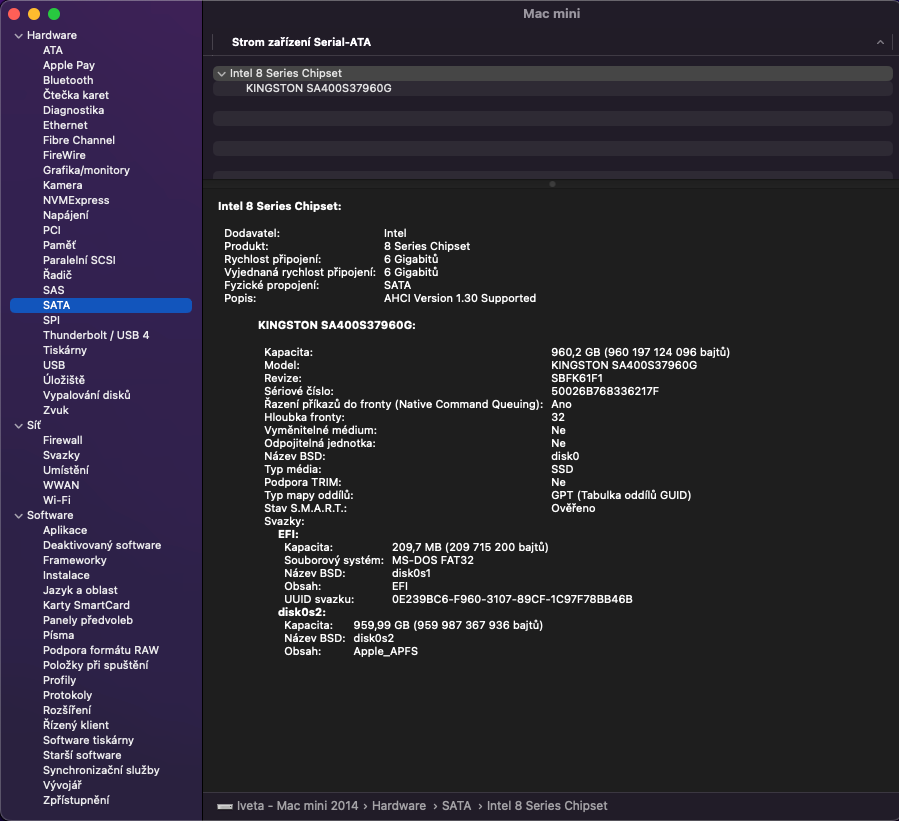The image size is (899, 821).
Task: Open NVMExpress sidebar item
Action: (76, 200)
